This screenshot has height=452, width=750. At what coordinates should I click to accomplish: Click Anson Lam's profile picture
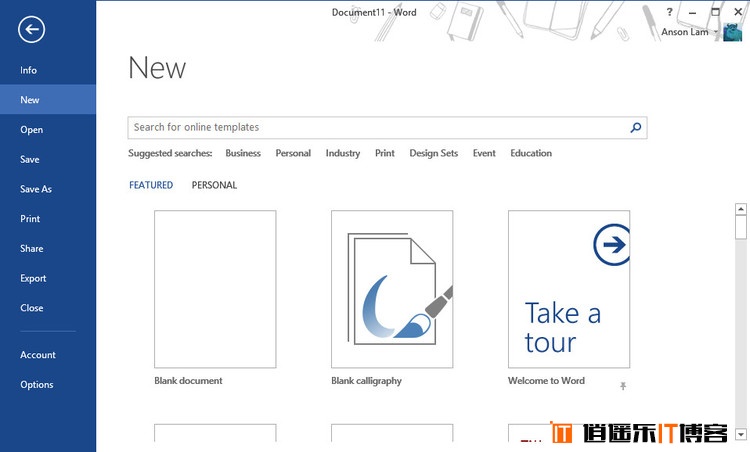[x=732, y=32]
